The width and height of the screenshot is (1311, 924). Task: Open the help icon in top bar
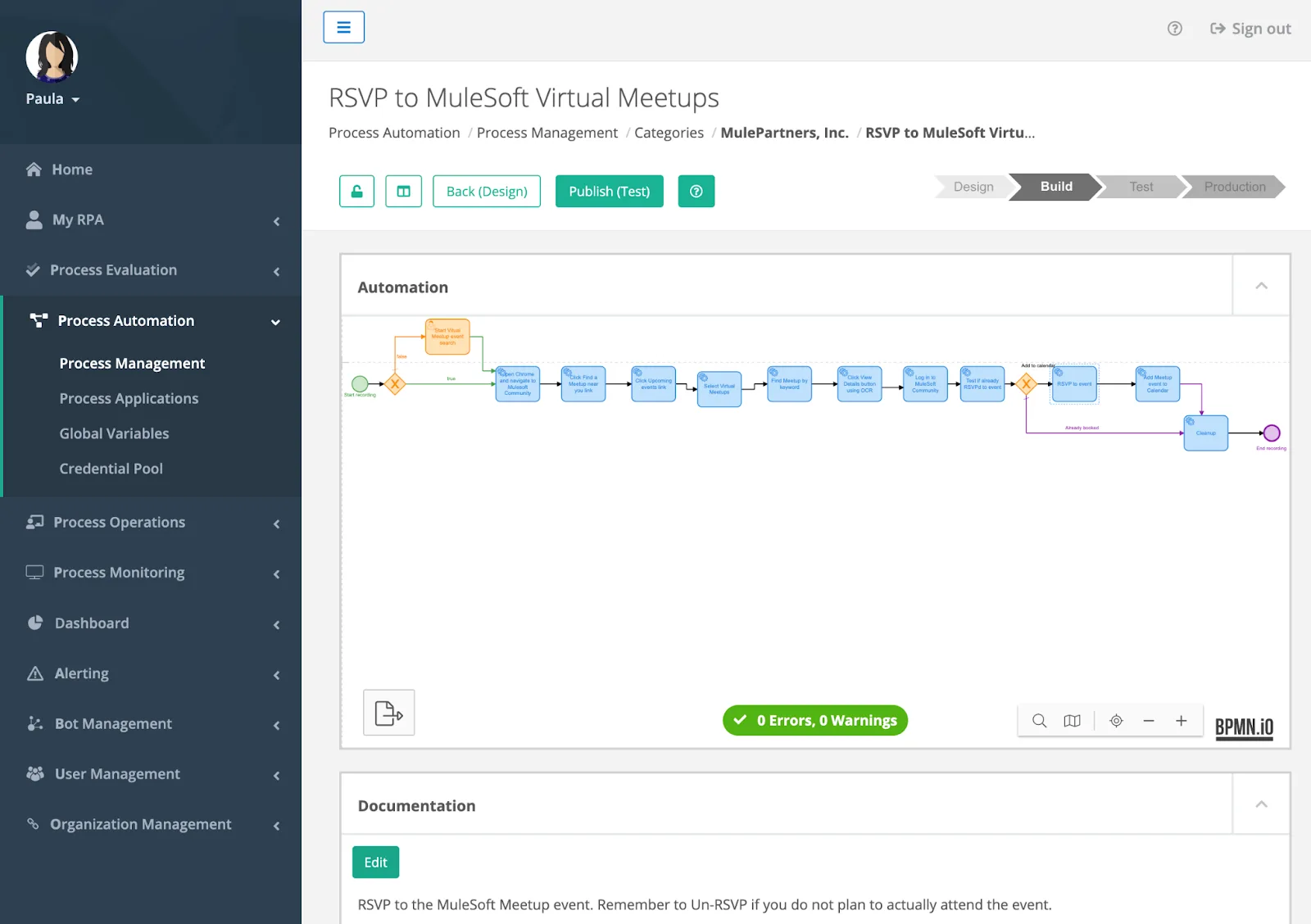tap(1175, 29)
